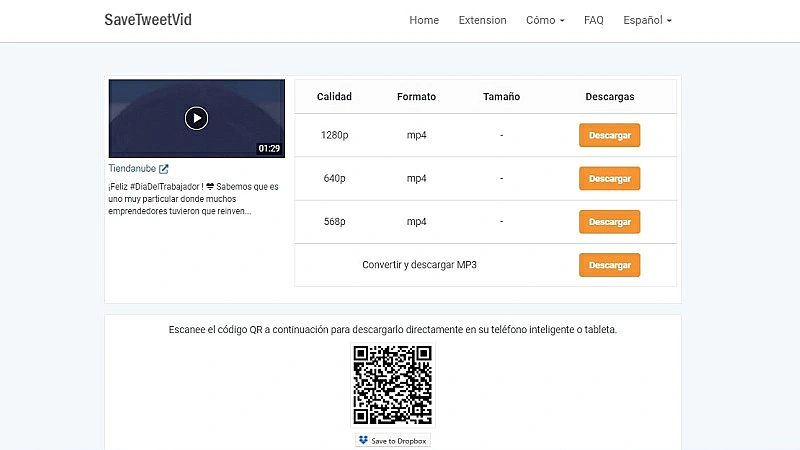Viewport: 800px width, 450px height.
Task: Click the QR code image
Action: pyautogui.click(x=392, y=385)
